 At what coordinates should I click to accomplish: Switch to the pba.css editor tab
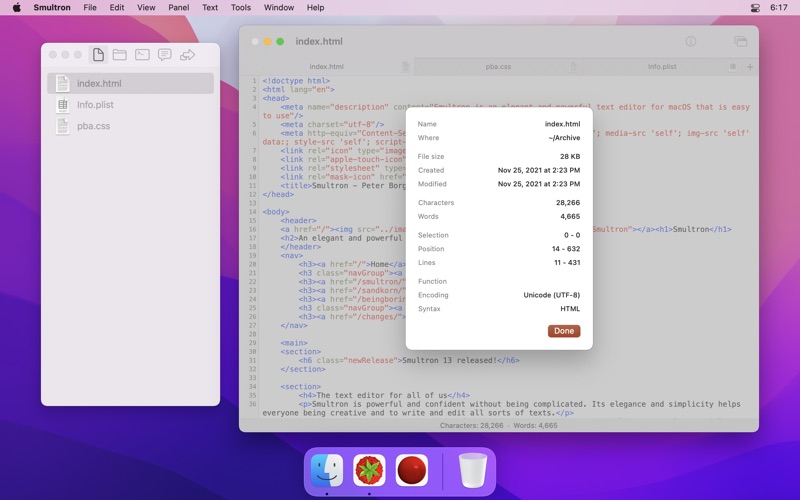498,67
